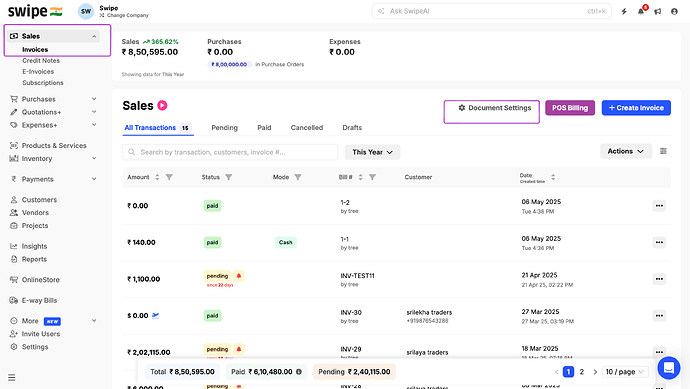This screenshot has width=690, height=389.
Task: Go to page 2
Action: tap(582, 372)
